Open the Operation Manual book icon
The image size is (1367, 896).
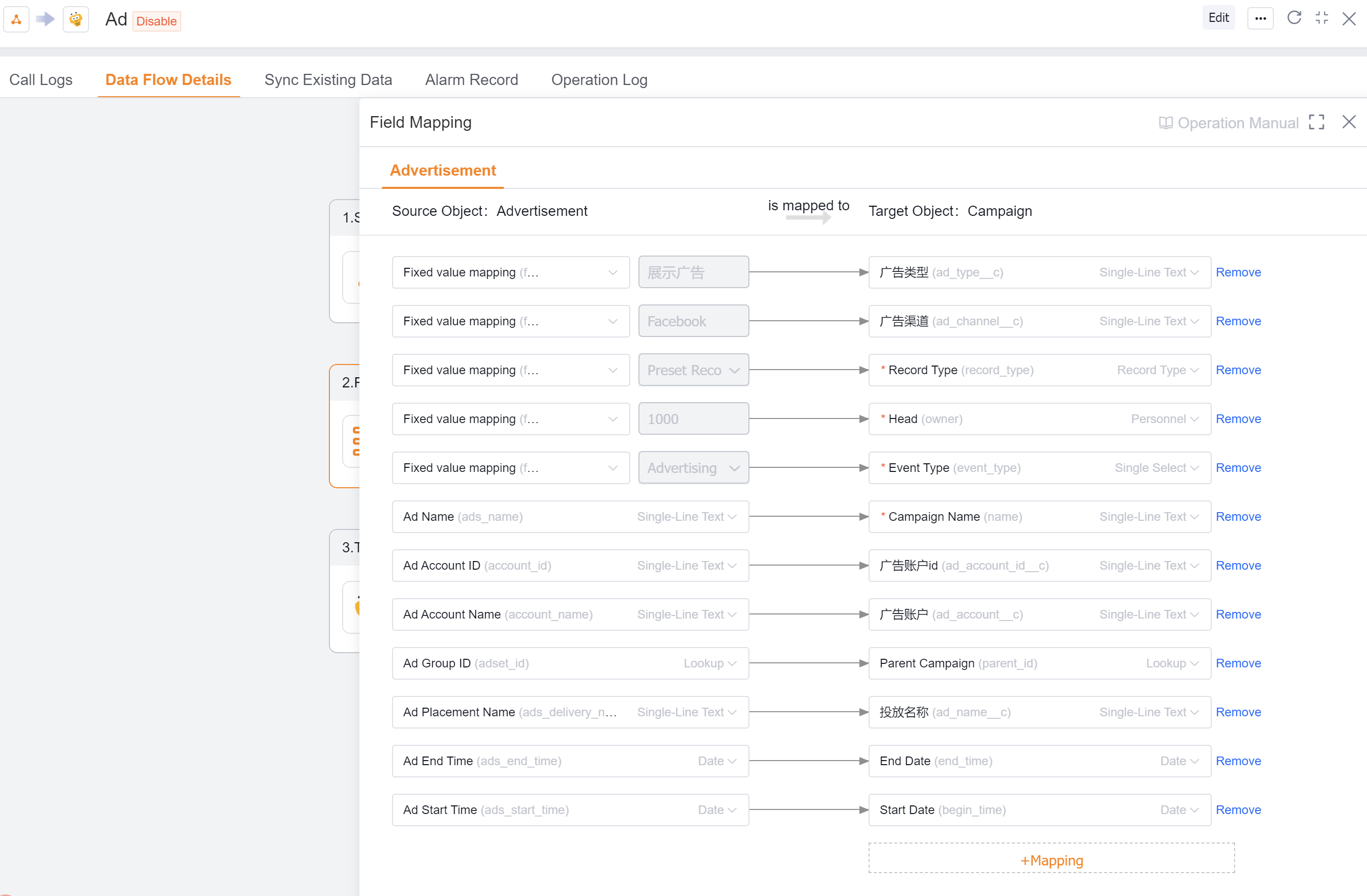(x=1165, y=123)
